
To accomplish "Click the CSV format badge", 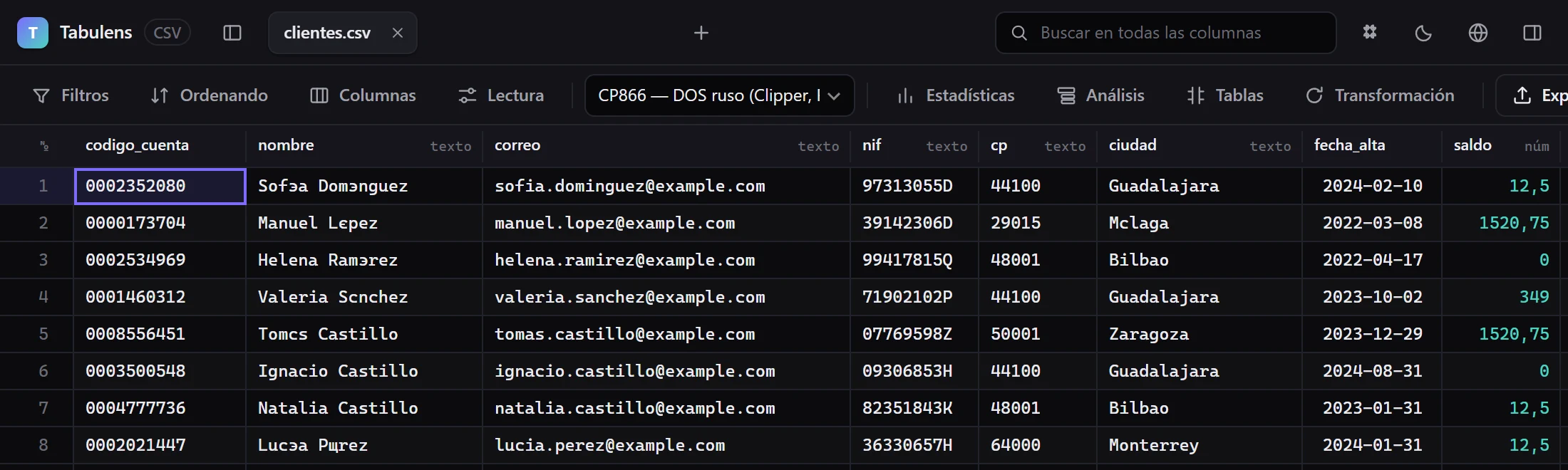I will tap(167, 33).
